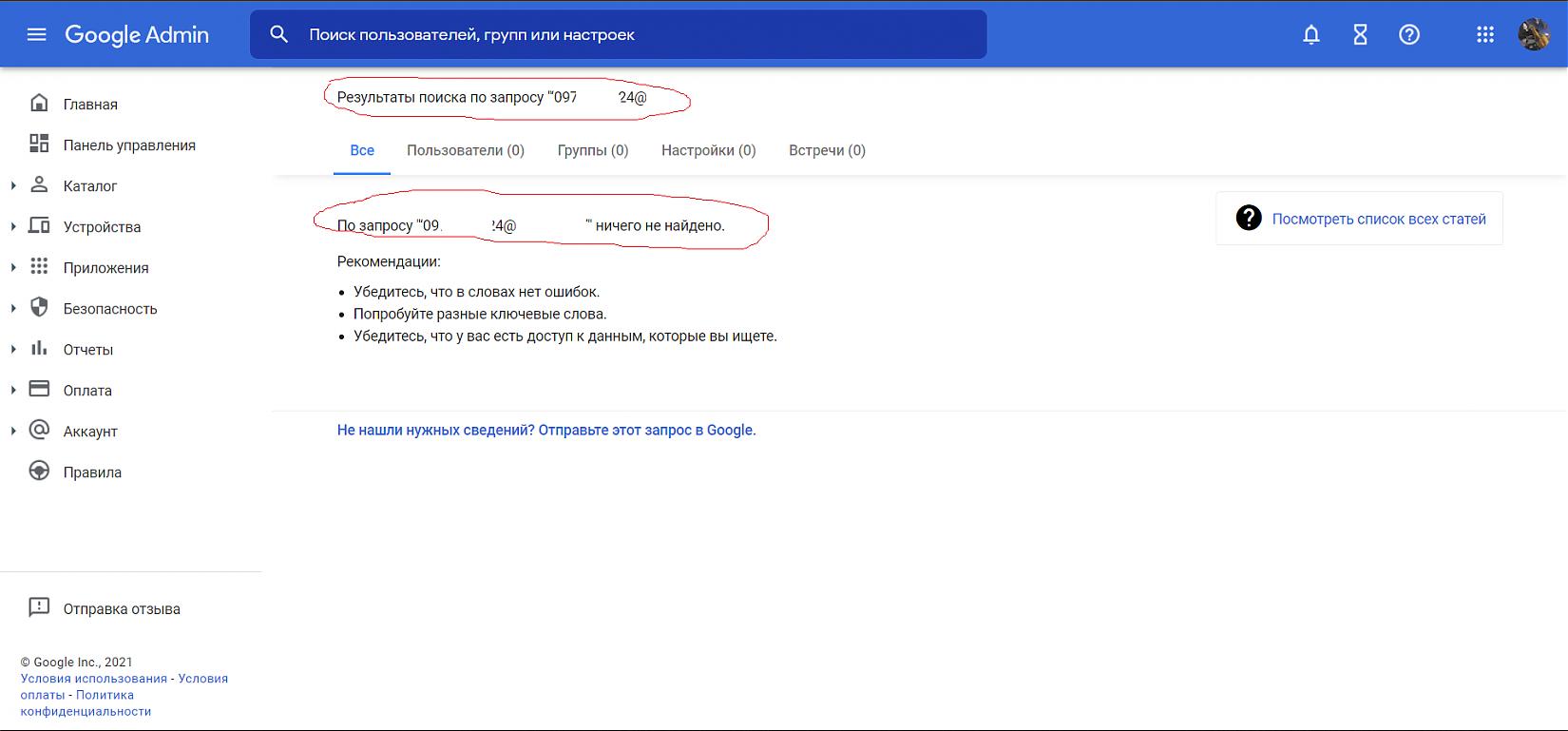Expand the Приложения section

[13, 267]
